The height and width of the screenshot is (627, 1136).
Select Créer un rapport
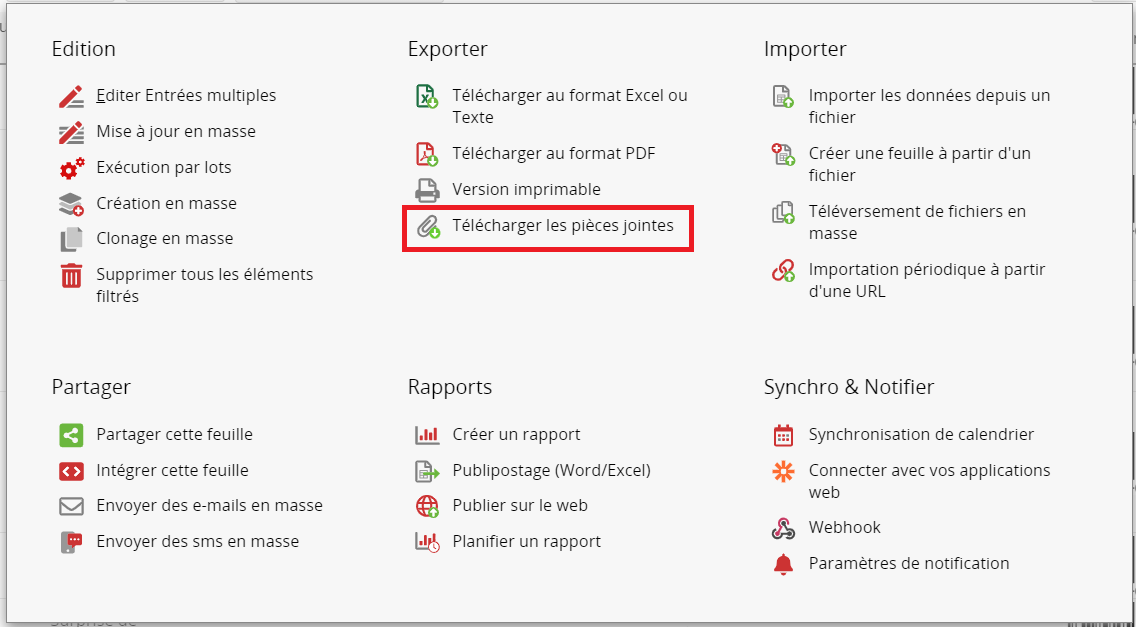click(x=517, y=435)
